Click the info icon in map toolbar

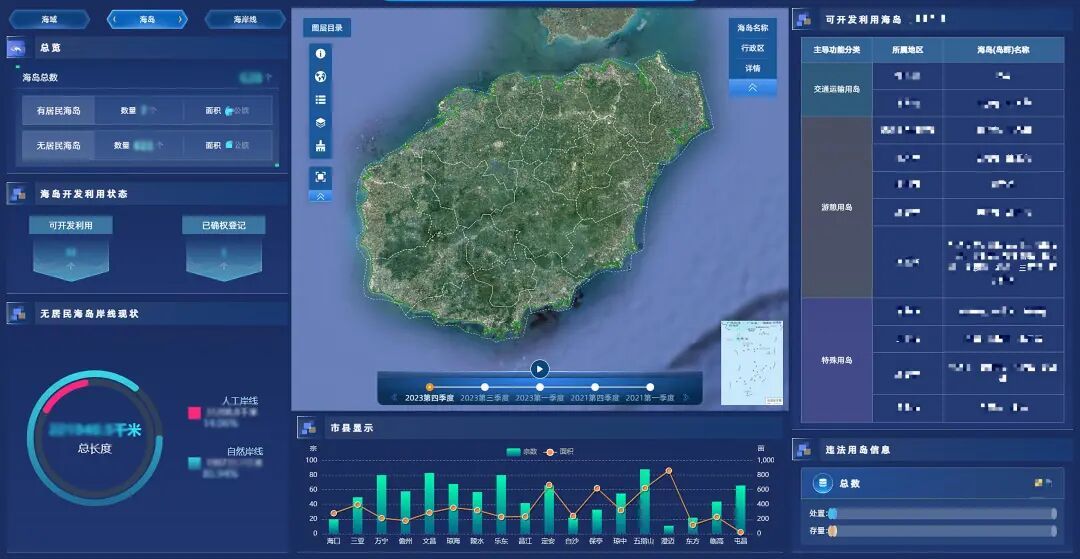pyautogui.click(x=321, y=54)
